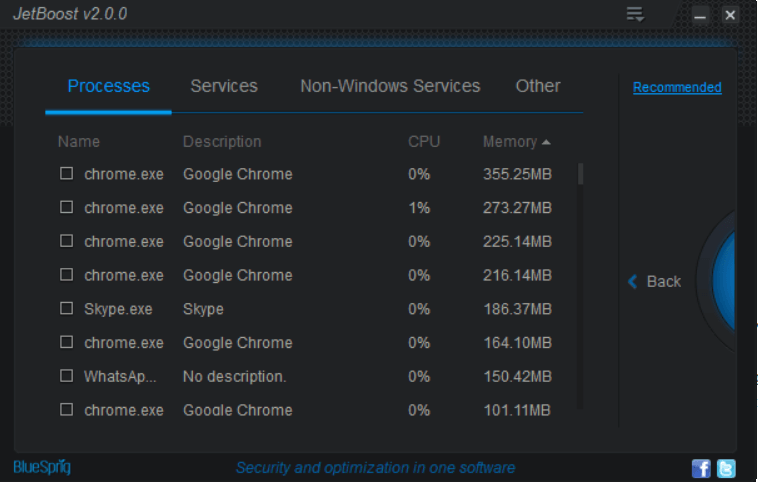Click the WhatsAp... process name
The height and width of the screenshot is (482, 758).
120,377
